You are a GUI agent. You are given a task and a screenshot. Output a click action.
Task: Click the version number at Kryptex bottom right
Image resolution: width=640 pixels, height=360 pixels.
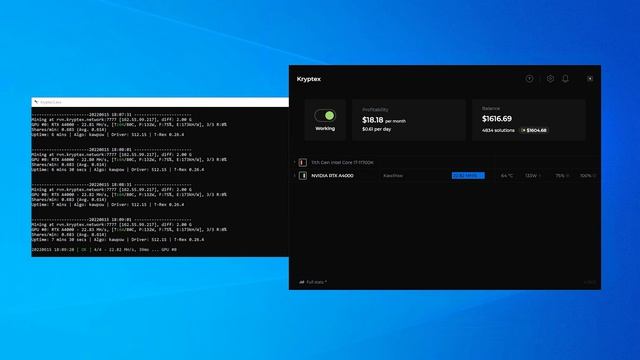coord(589,282)
